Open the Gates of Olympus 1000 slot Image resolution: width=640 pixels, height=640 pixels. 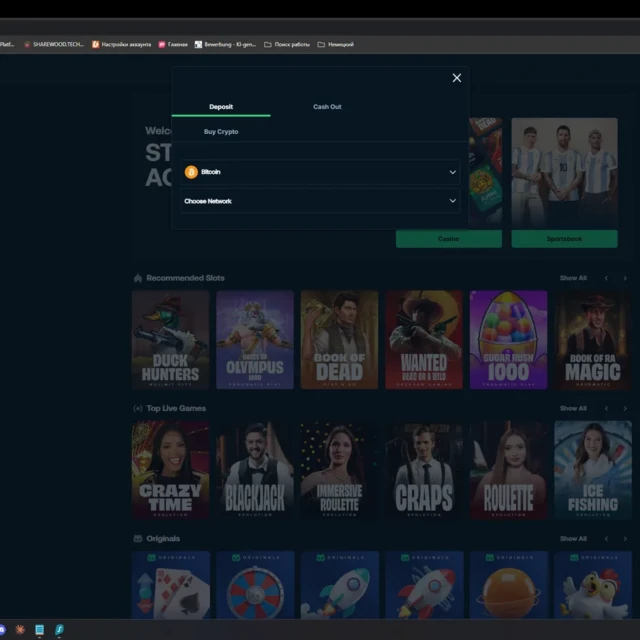pos(255,340)
